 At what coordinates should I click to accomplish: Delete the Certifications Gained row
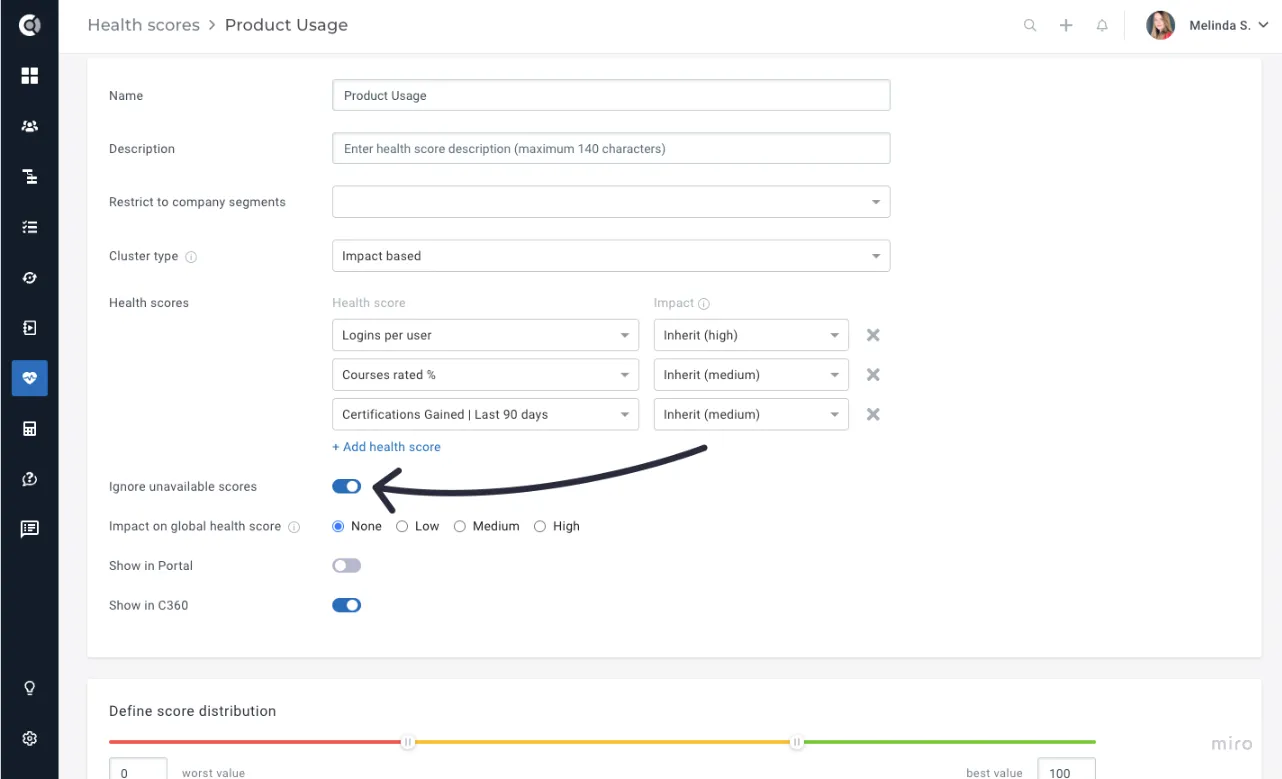(873, 414)
